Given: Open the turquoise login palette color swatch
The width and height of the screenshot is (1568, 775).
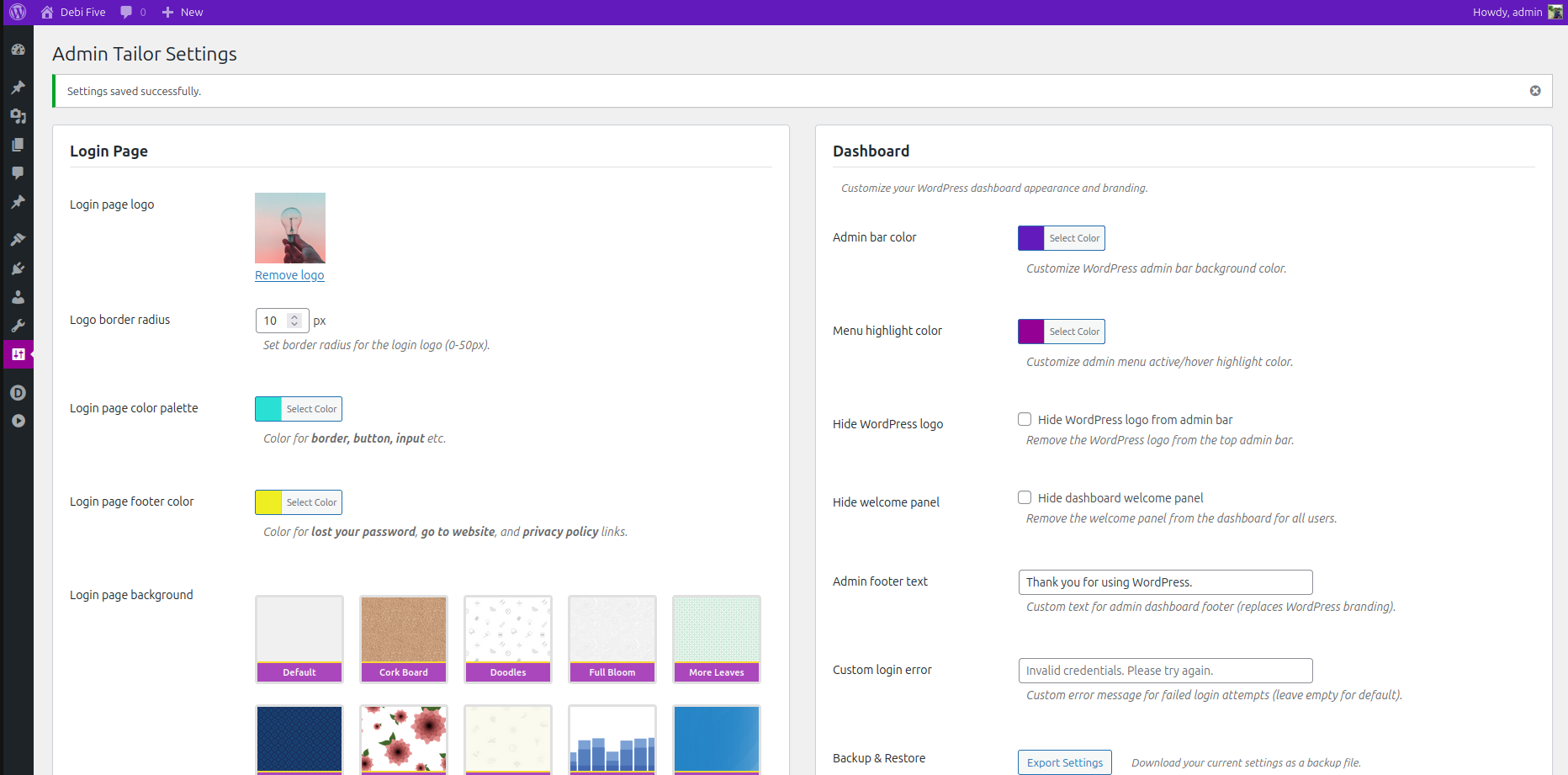Looking at the screenshot, I should point(268,409).
